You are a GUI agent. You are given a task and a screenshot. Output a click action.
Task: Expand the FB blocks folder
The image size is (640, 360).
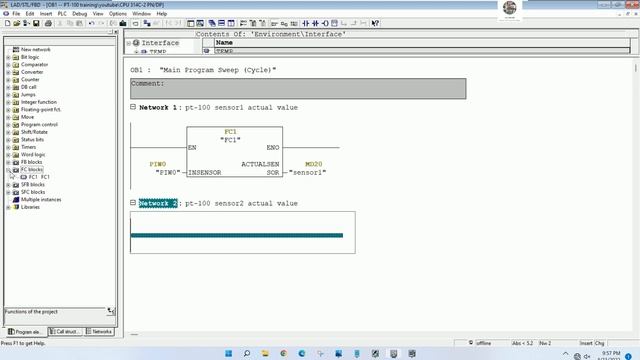(8, 162)
